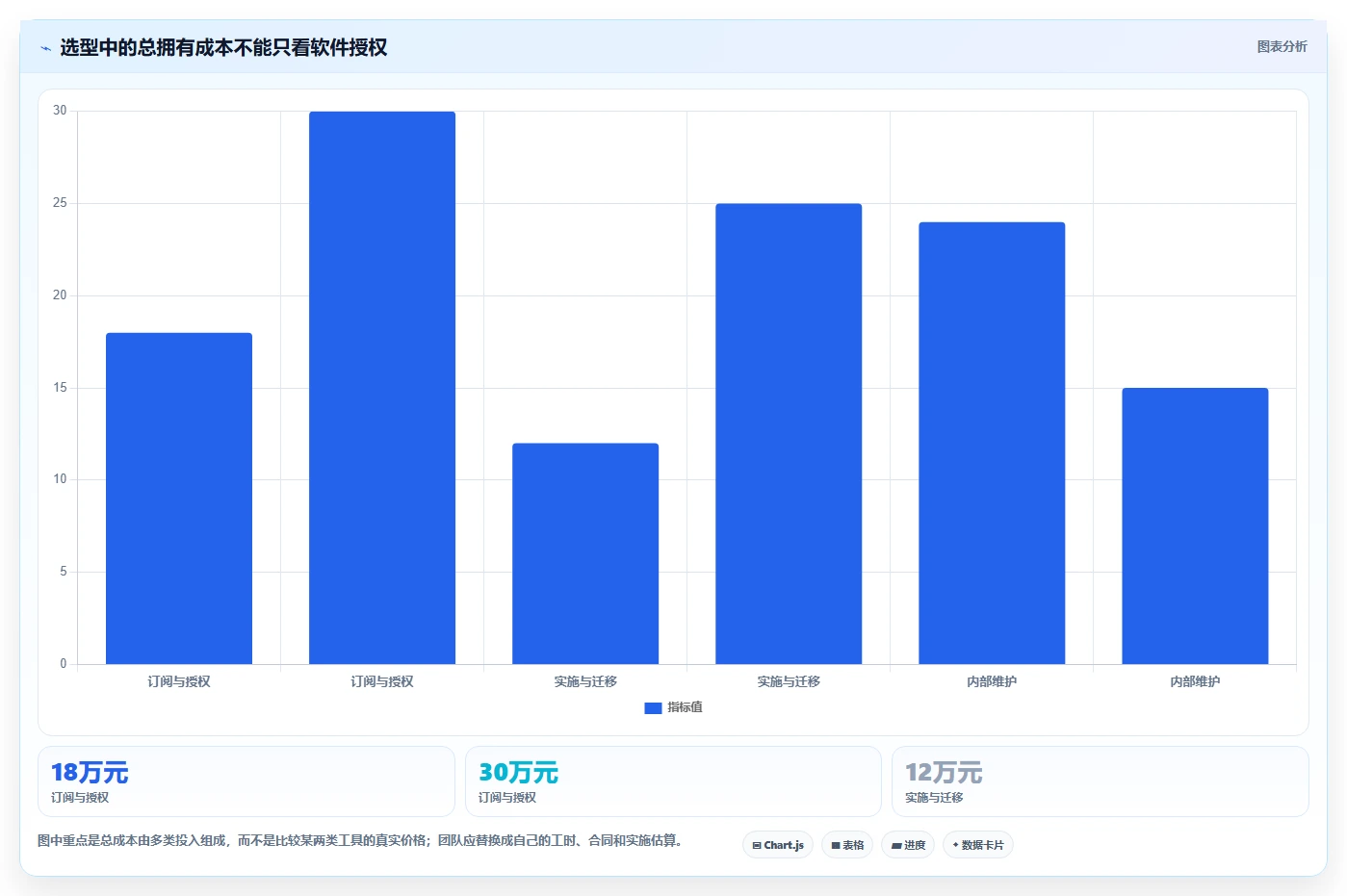Click the tallest bar reaching 30
Screen dimensions: 1347x896
pos(382,388)
